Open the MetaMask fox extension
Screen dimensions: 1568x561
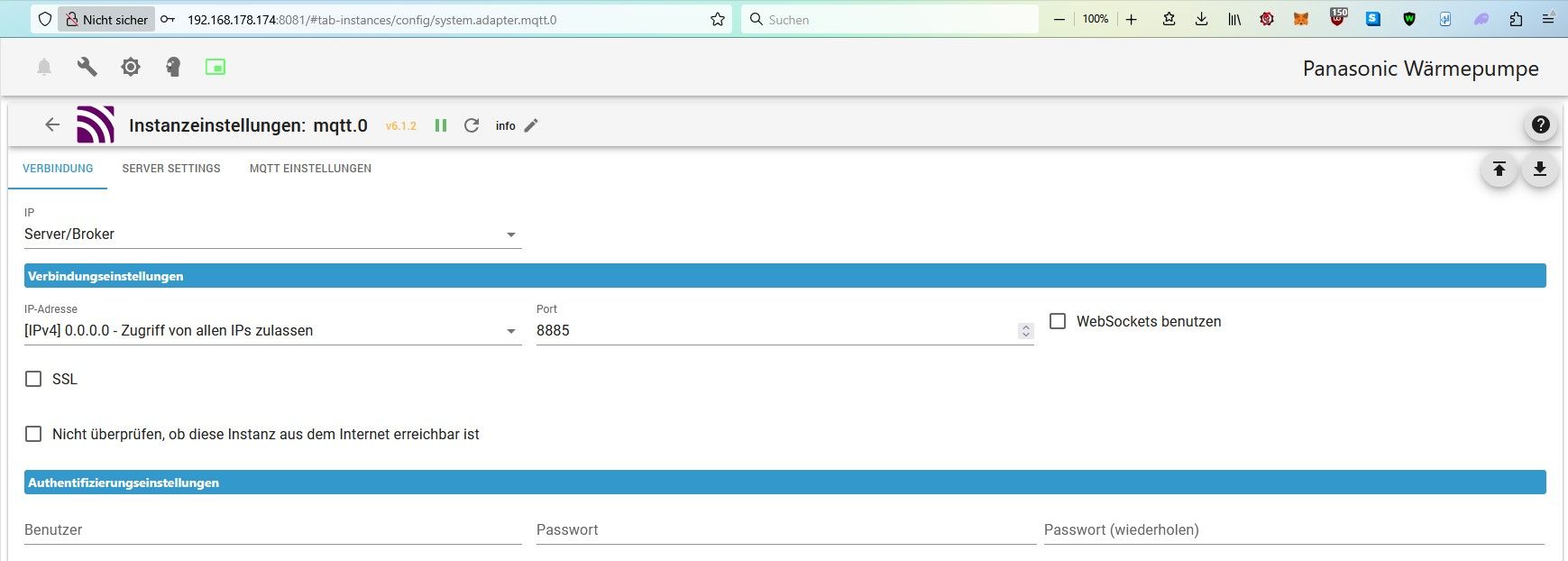pyautogui.click(x=1301, y=19)
